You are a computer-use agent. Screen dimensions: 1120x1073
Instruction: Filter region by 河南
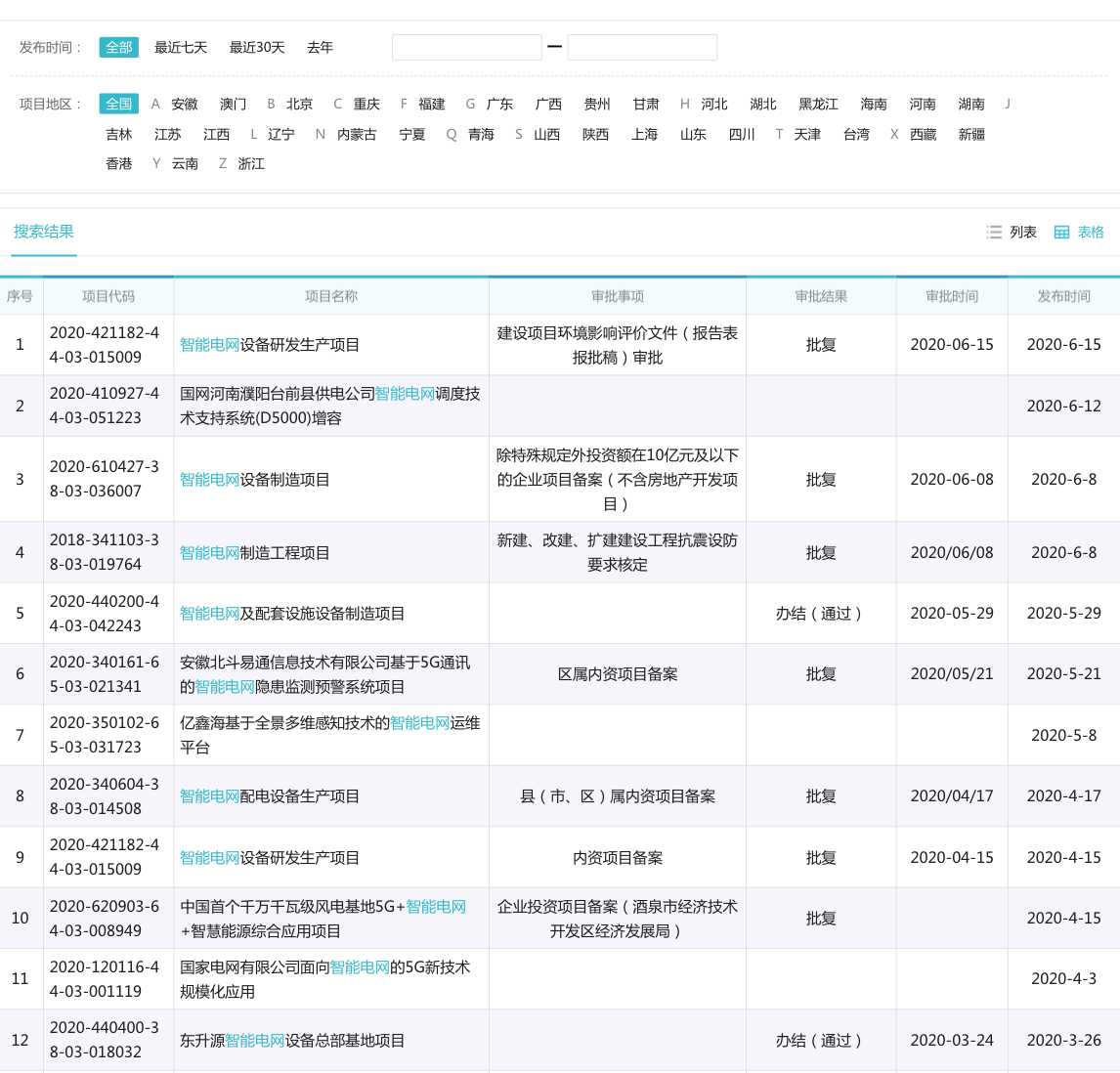[922, 105]
